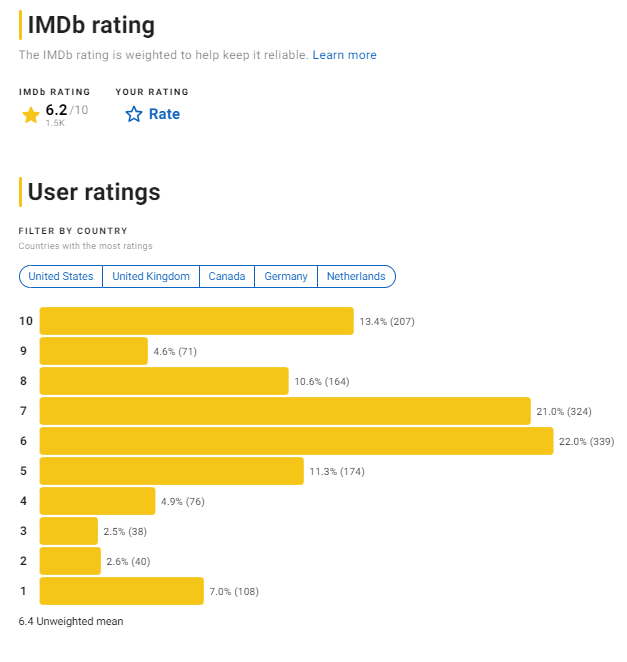Select the Netherlands country filter
Image resolution: width=627 pixels, height=662 pixels.
pos(356,277)
